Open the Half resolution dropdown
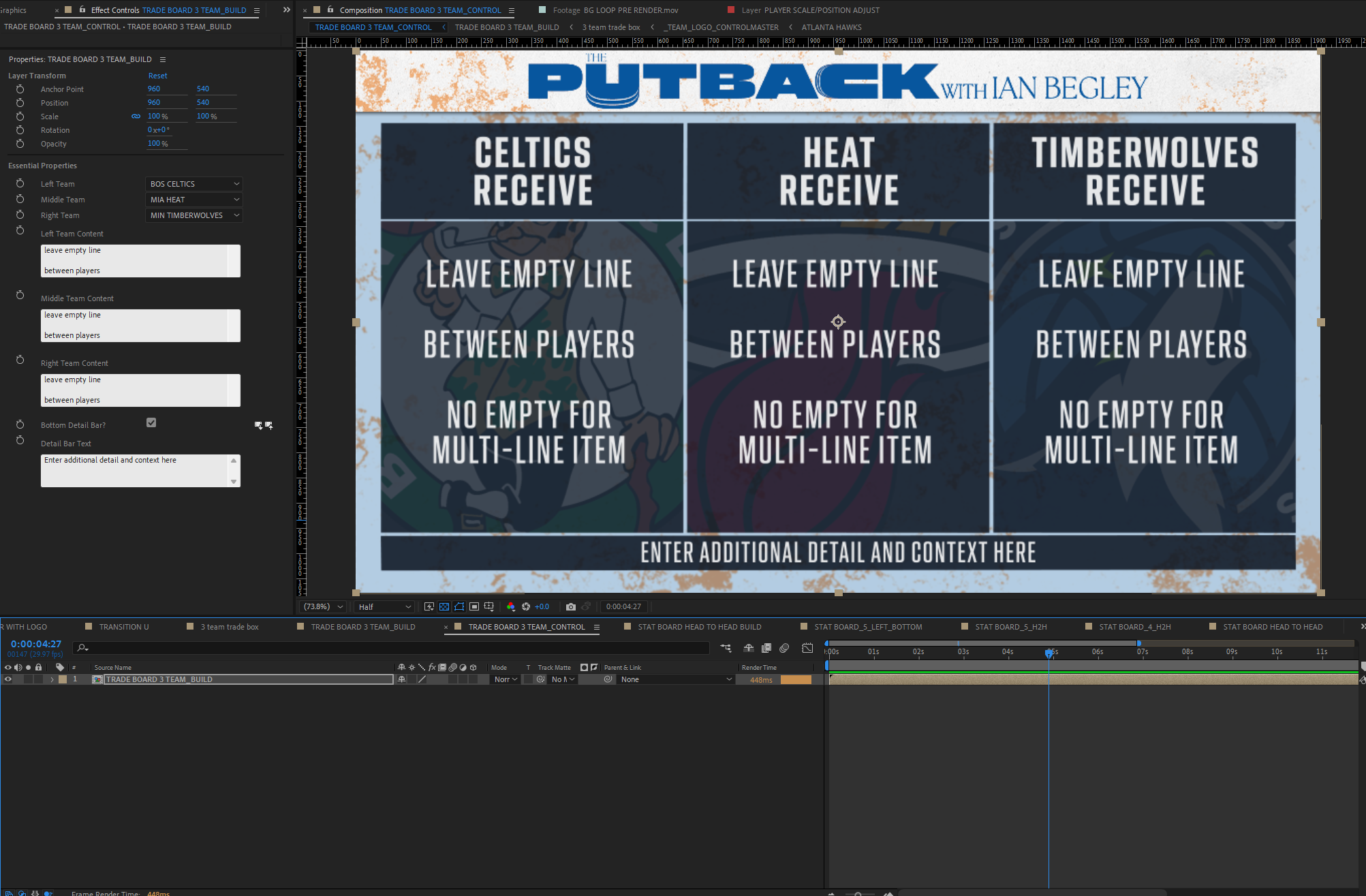Image resolution: width=1366 pixels, height=896 pixels. 385,606
